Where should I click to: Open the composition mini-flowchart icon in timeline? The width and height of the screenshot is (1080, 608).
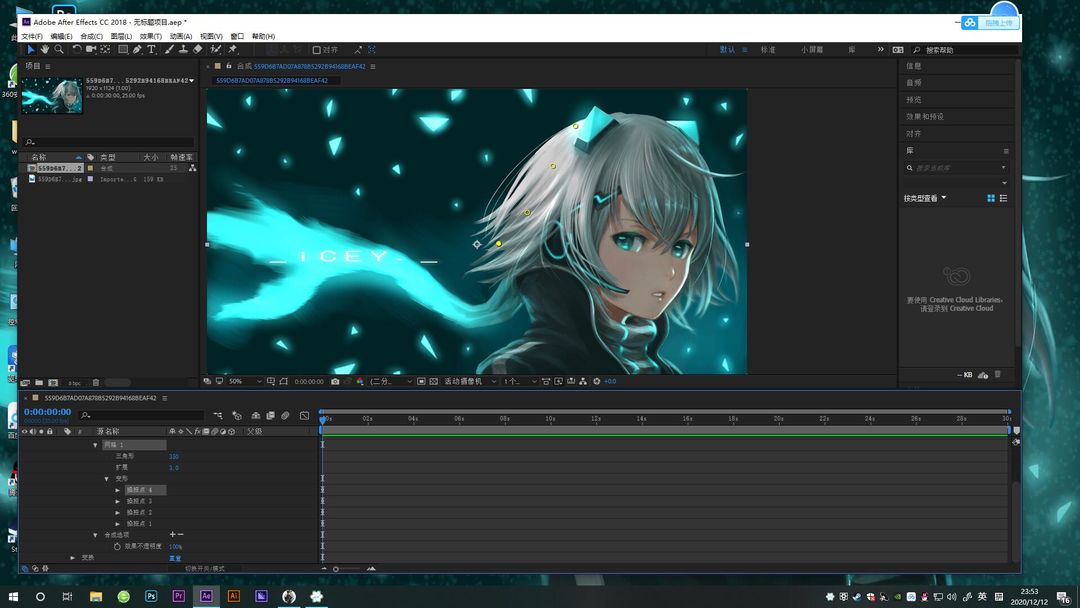(218, 415)
